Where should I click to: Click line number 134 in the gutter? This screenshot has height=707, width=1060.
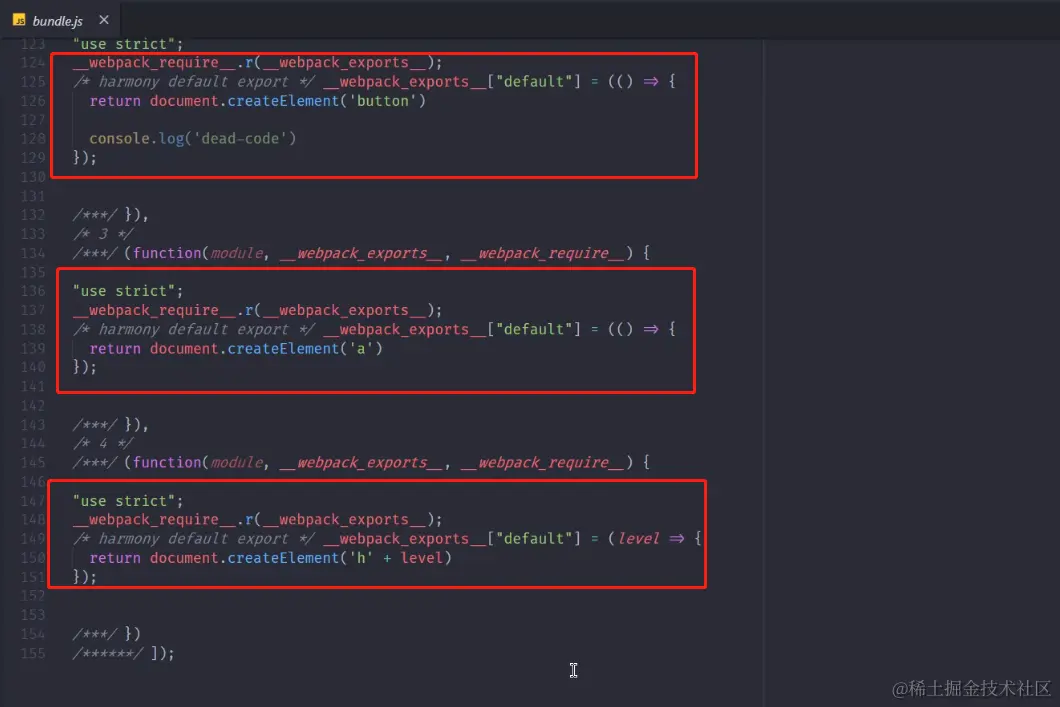(32, 253)
